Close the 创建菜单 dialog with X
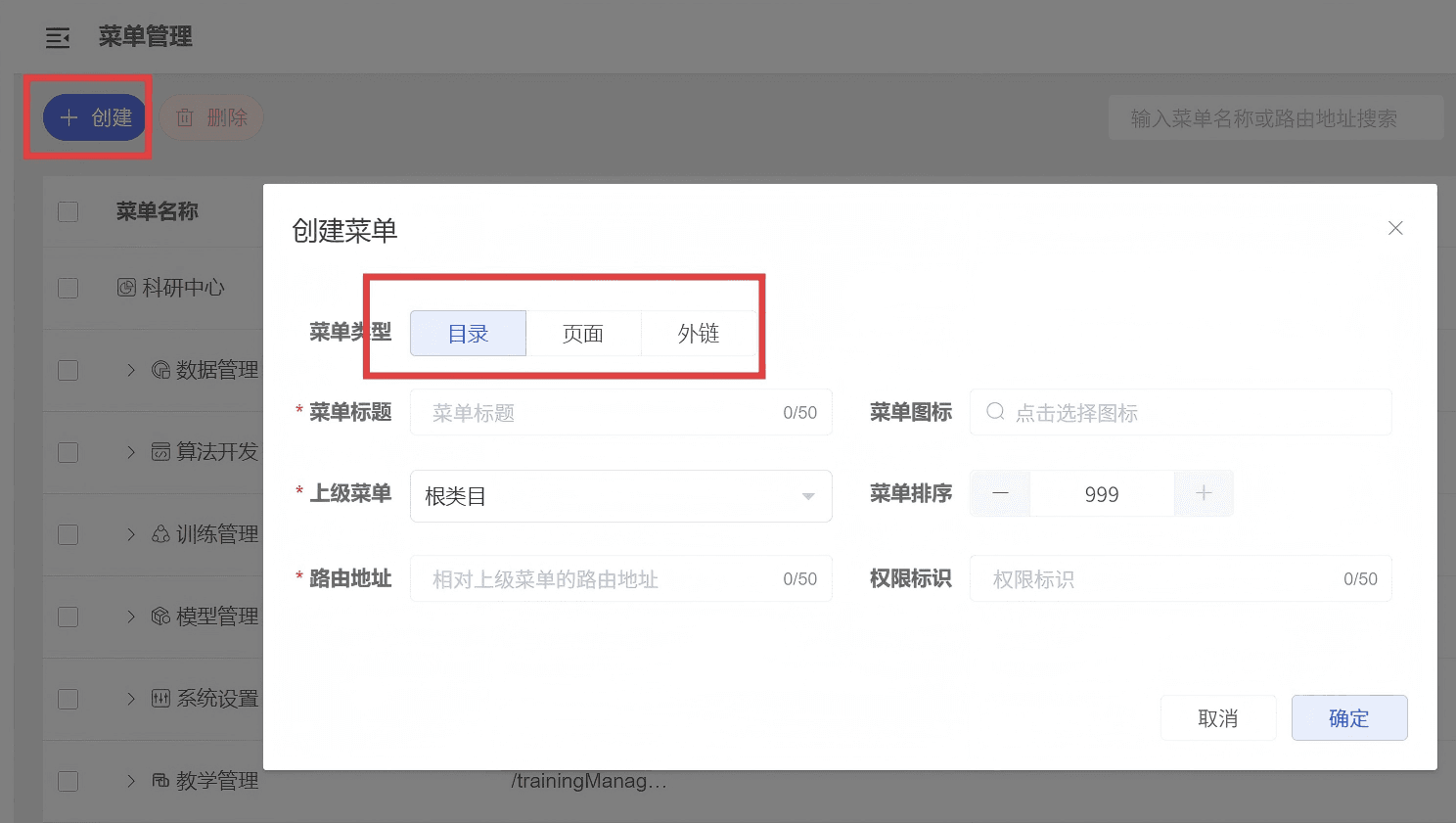 [1395, 228]
